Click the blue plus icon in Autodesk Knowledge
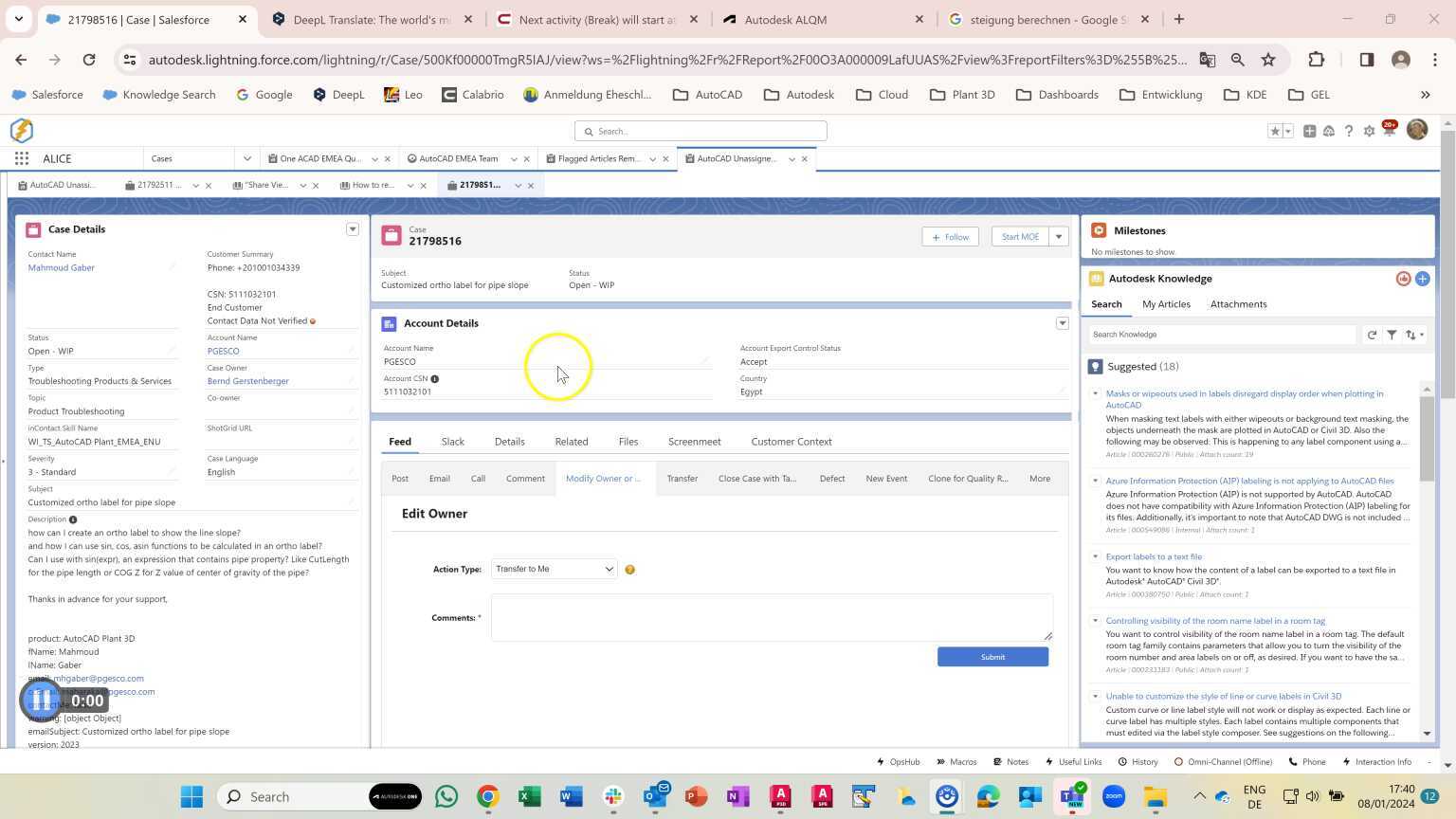 [1422, 279]
